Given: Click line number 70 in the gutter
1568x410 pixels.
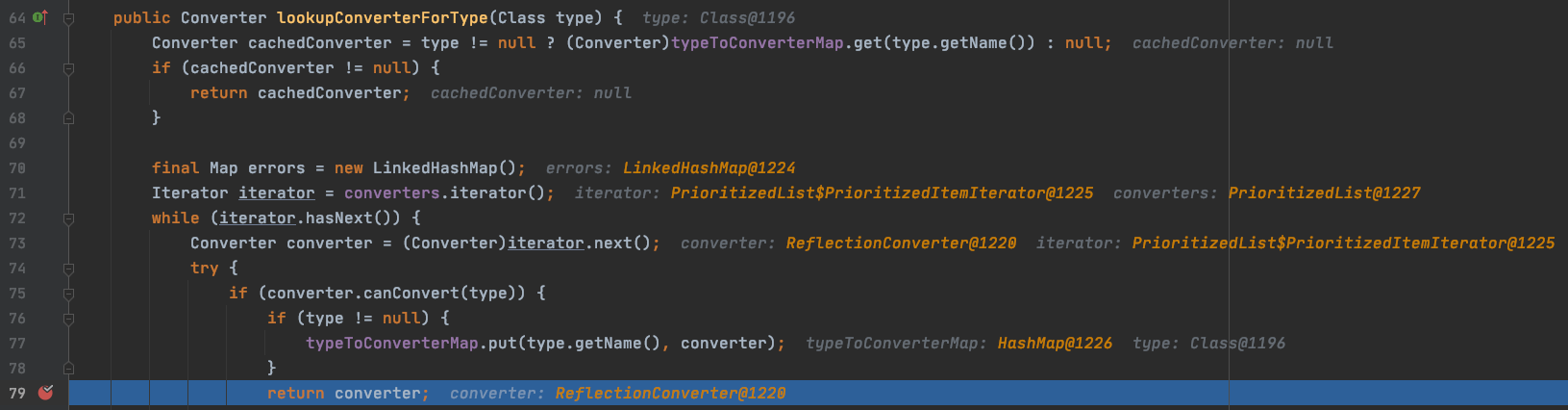Looking at the screenshot, I should (17, 168).
